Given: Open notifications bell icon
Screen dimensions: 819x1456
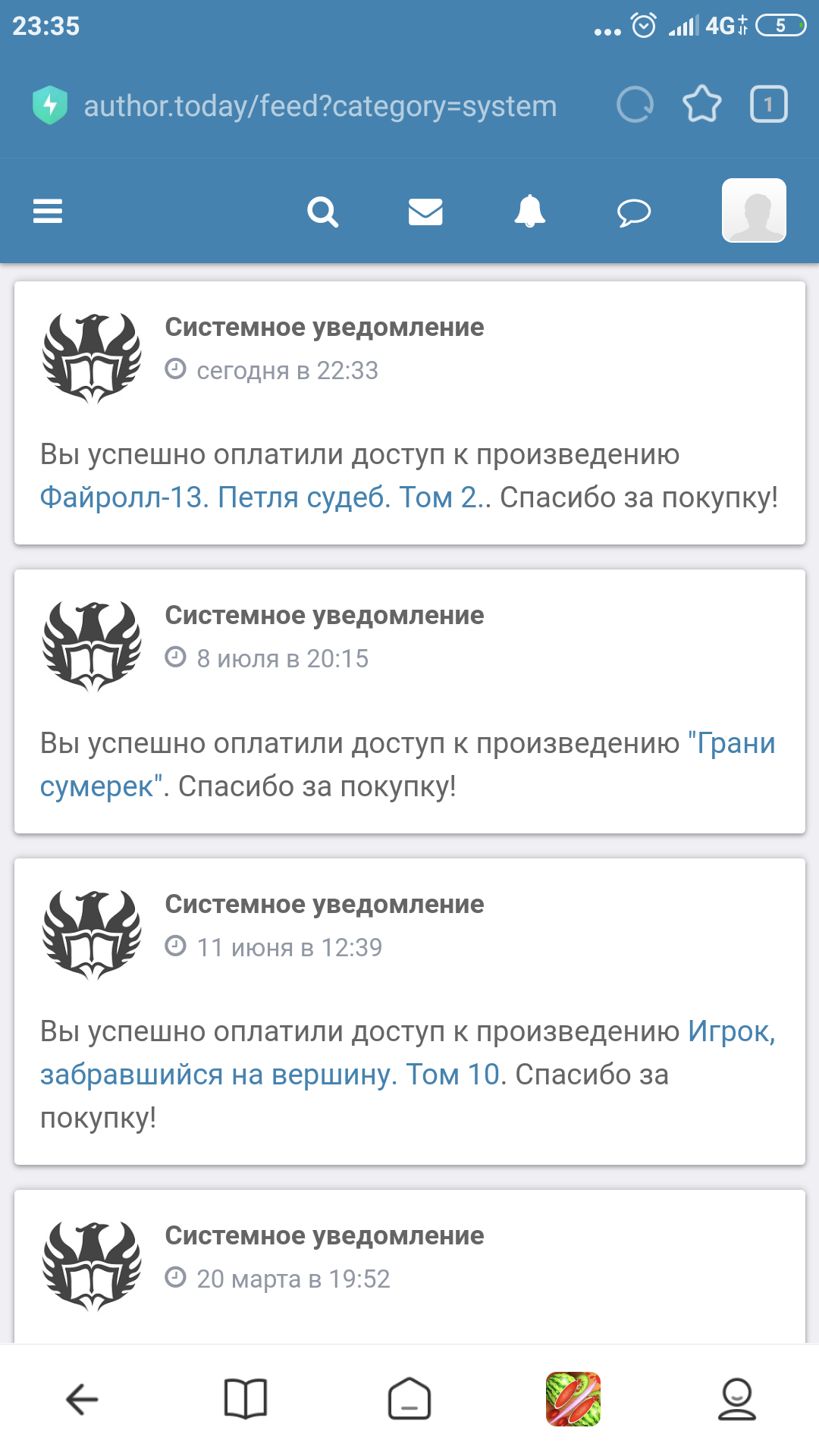Looking at the screenshot, I should point(529,211).
